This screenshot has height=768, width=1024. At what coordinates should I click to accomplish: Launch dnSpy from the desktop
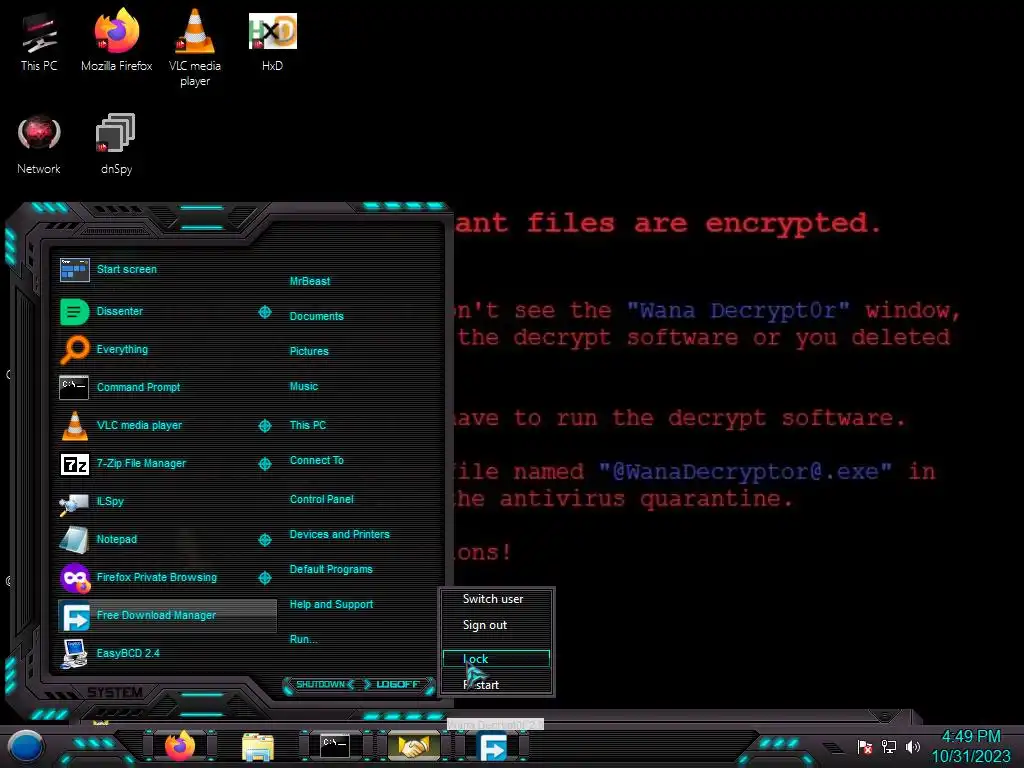(116, 145)
